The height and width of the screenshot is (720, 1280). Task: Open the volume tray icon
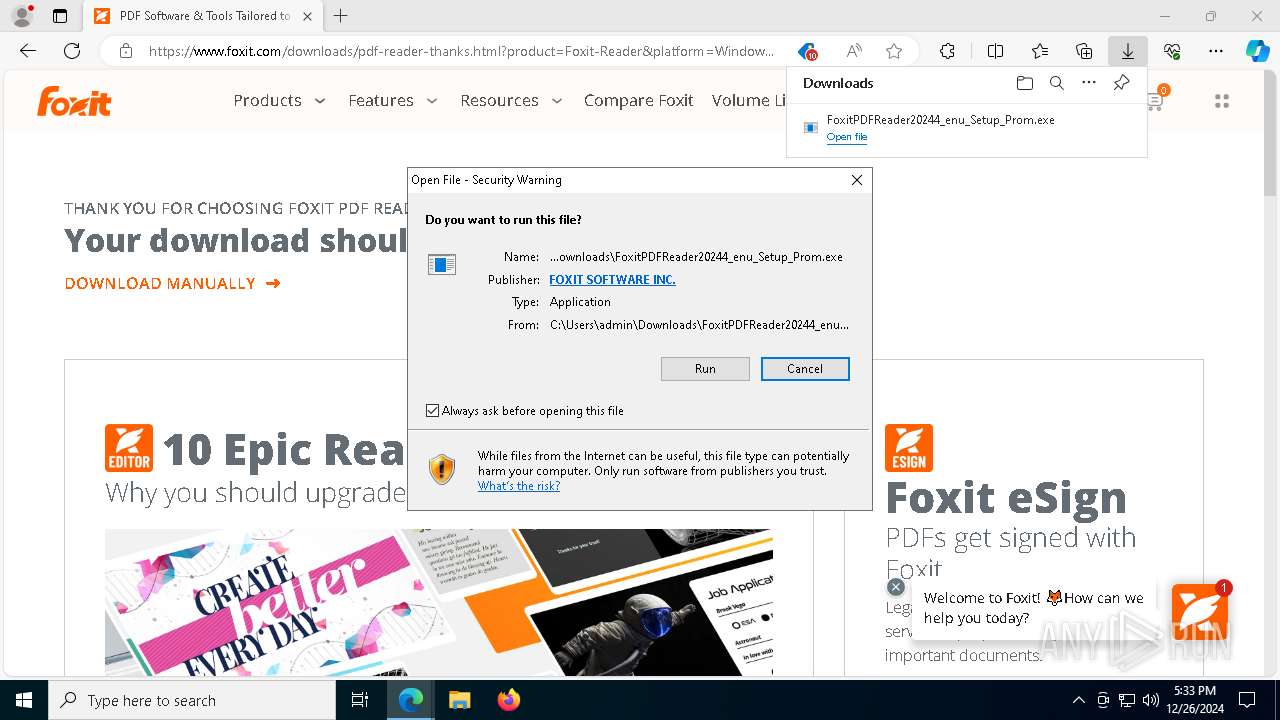click(1151, 700)
